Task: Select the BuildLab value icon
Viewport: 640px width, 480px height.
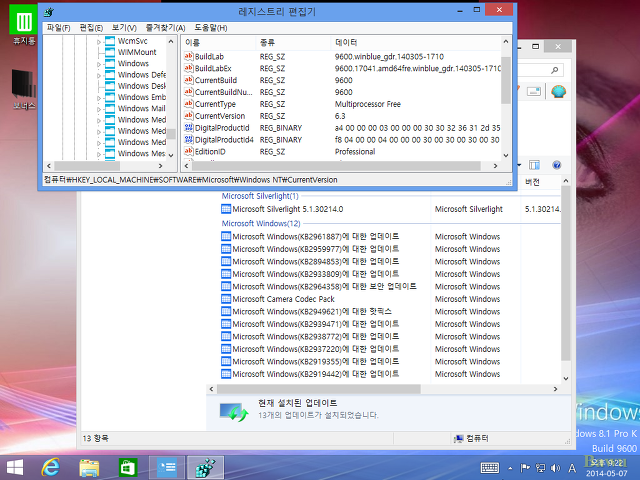Action: coord(188,56)
